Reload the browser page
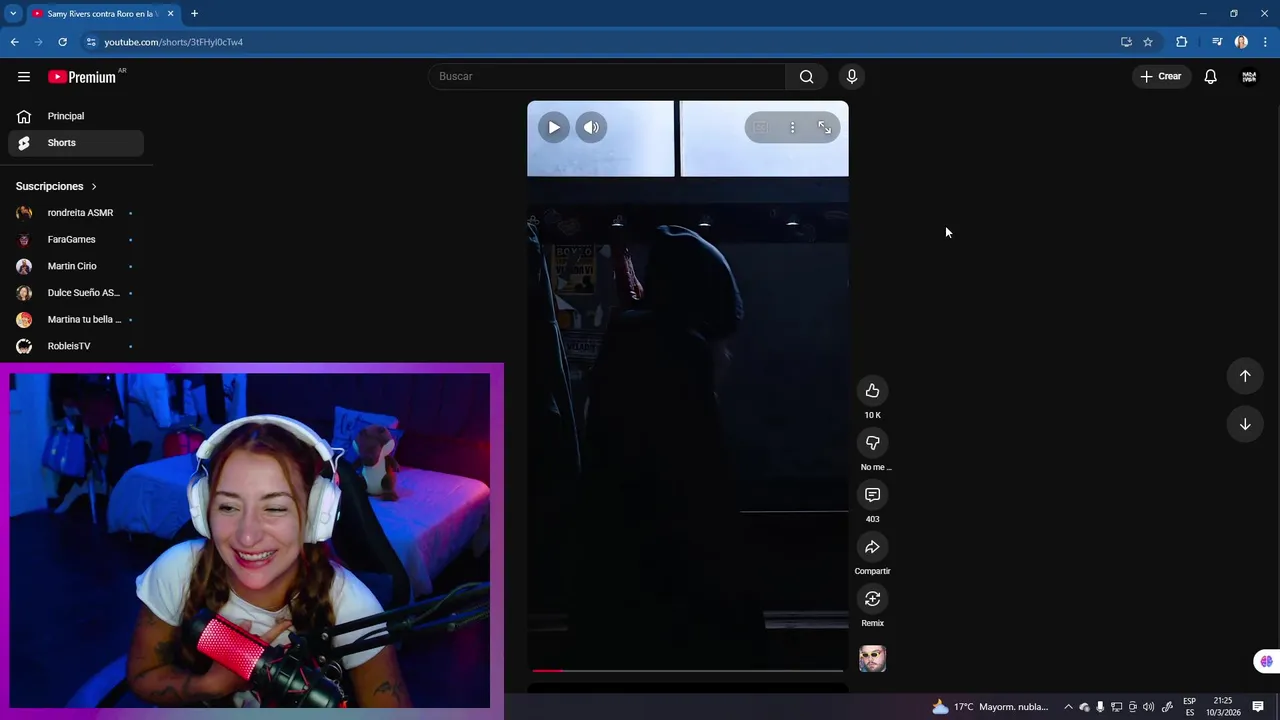Image resolution: width=1280 pixels, height=720 pixels. click(63, 42)
